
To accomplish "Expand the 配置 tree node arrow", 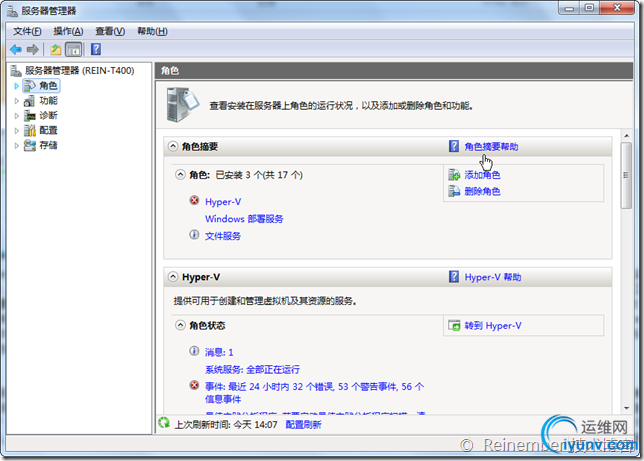I will [16, 131].
